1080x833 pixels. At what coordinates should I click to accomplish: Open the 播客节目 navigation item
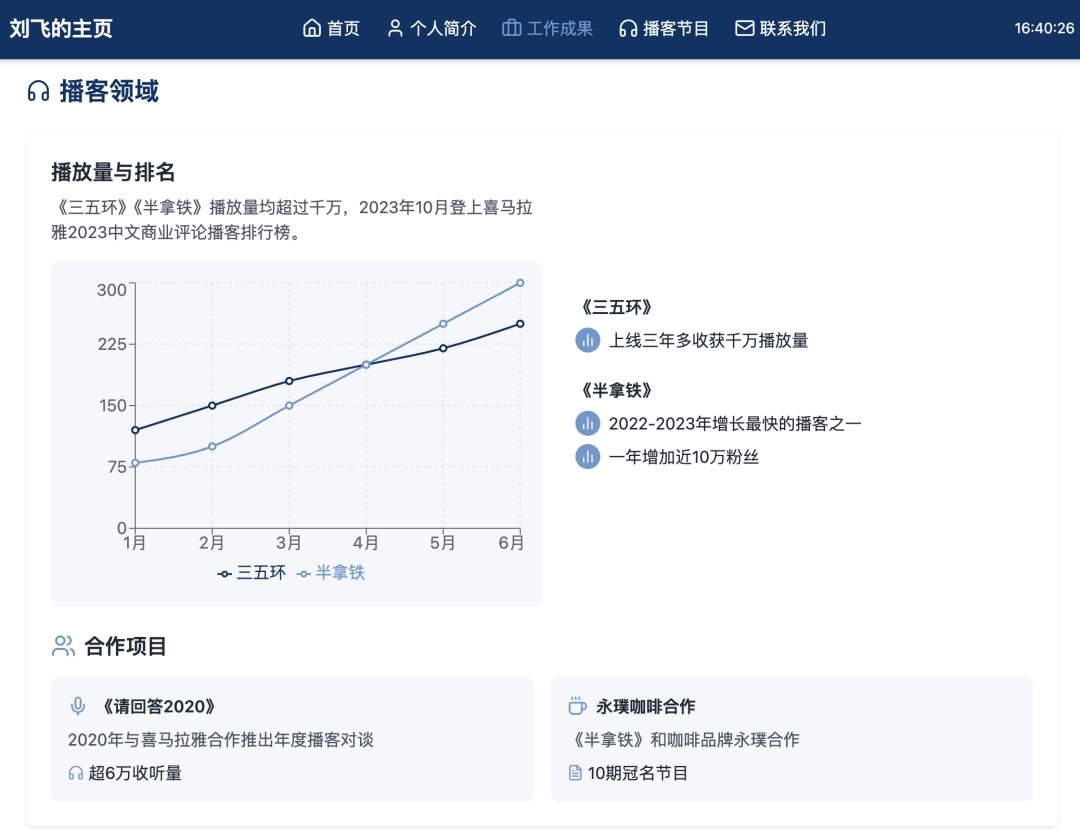tap(664, 28)
